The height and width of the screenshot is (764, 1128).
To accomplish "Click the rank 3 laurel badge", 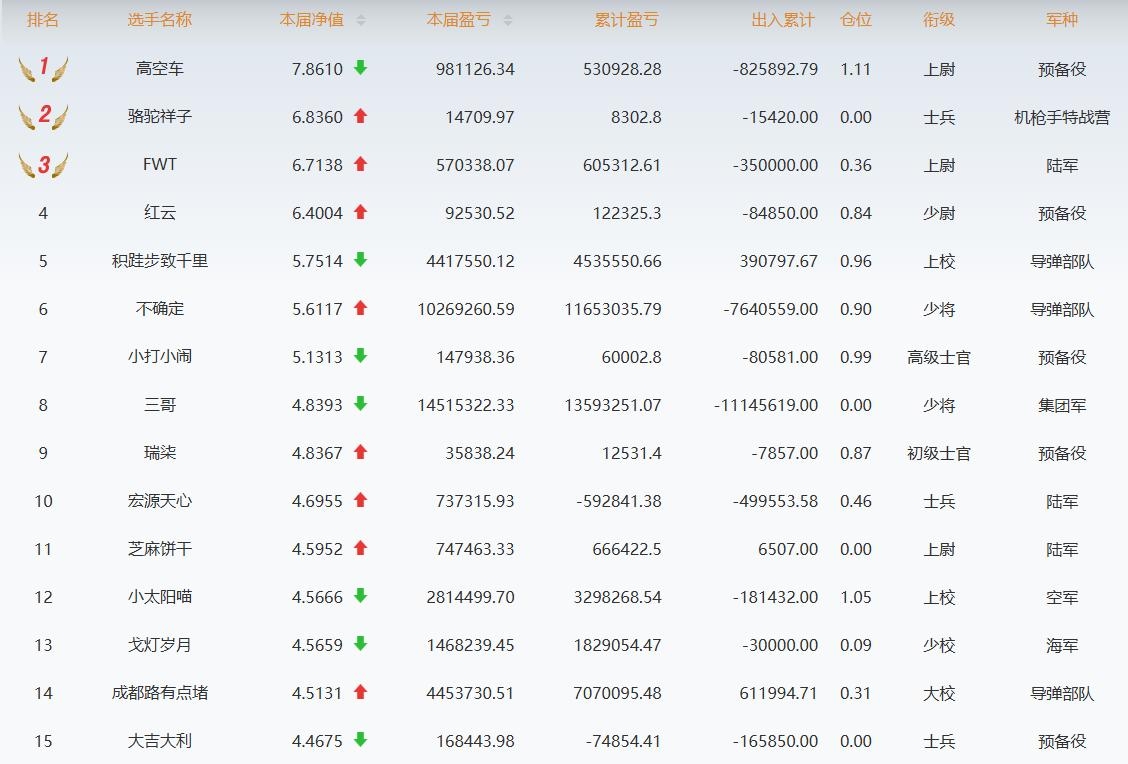I will tap(43, 165).
